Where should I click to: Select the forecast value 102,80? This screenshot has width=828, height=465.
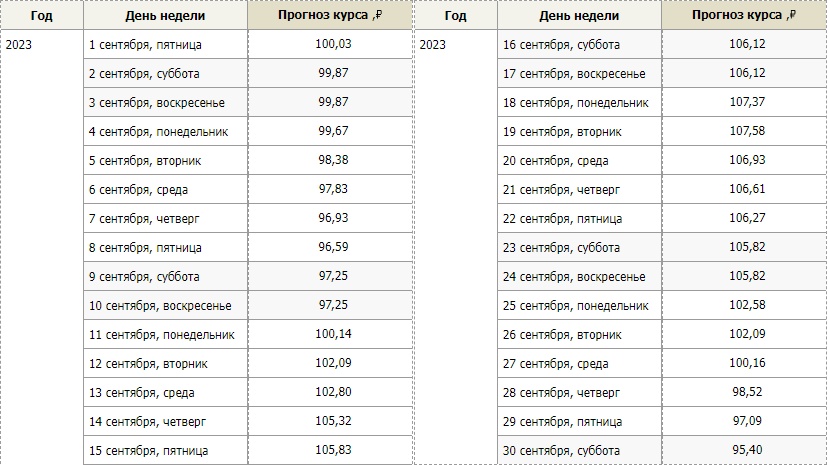(334, 393)
